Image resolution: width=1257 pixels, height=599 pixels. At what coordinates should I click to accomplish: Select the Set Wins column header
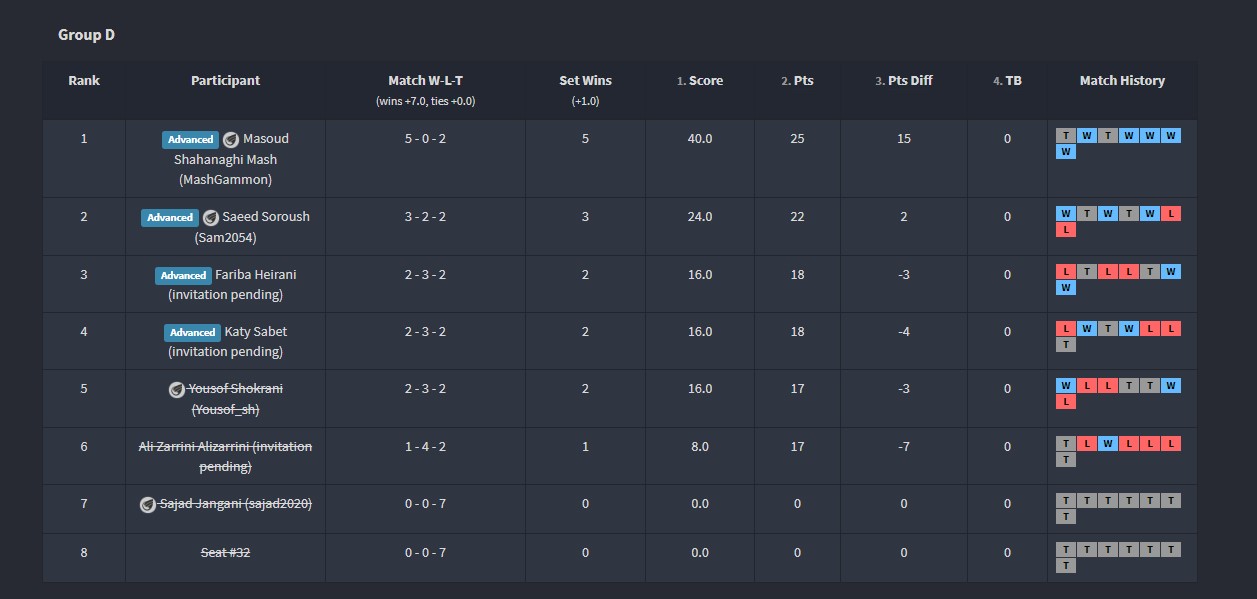(x=585, y=81)
